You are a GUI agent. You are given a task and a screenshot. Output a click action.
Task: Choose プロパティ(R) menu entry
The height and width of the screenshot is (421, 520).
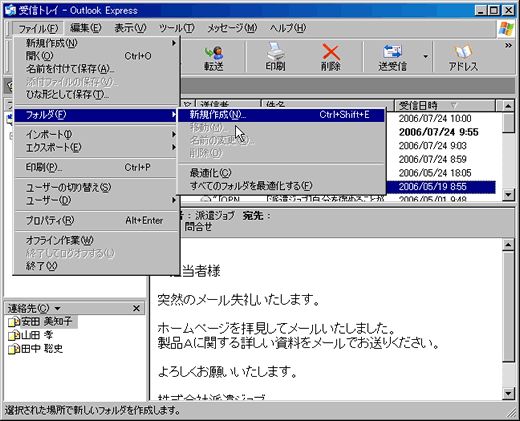coord(96,220)
